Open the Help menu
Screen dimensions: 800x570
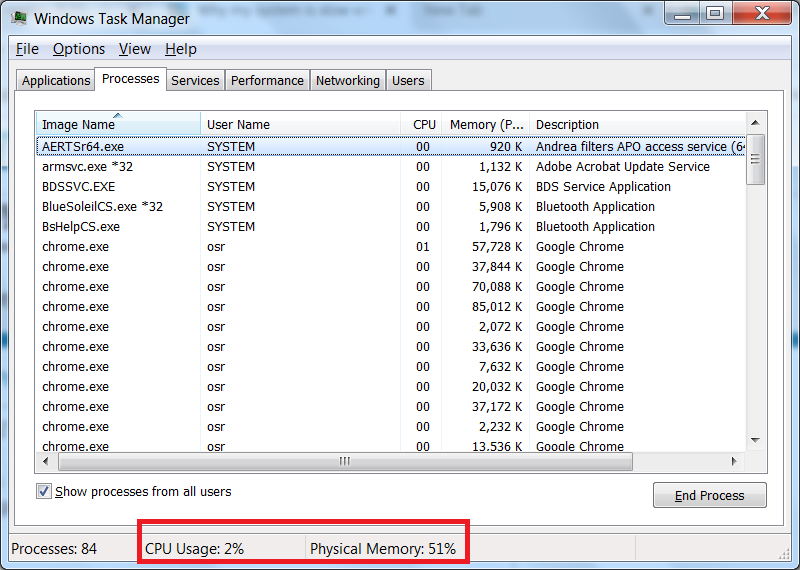pyautogui.click(x=181, y=49)
